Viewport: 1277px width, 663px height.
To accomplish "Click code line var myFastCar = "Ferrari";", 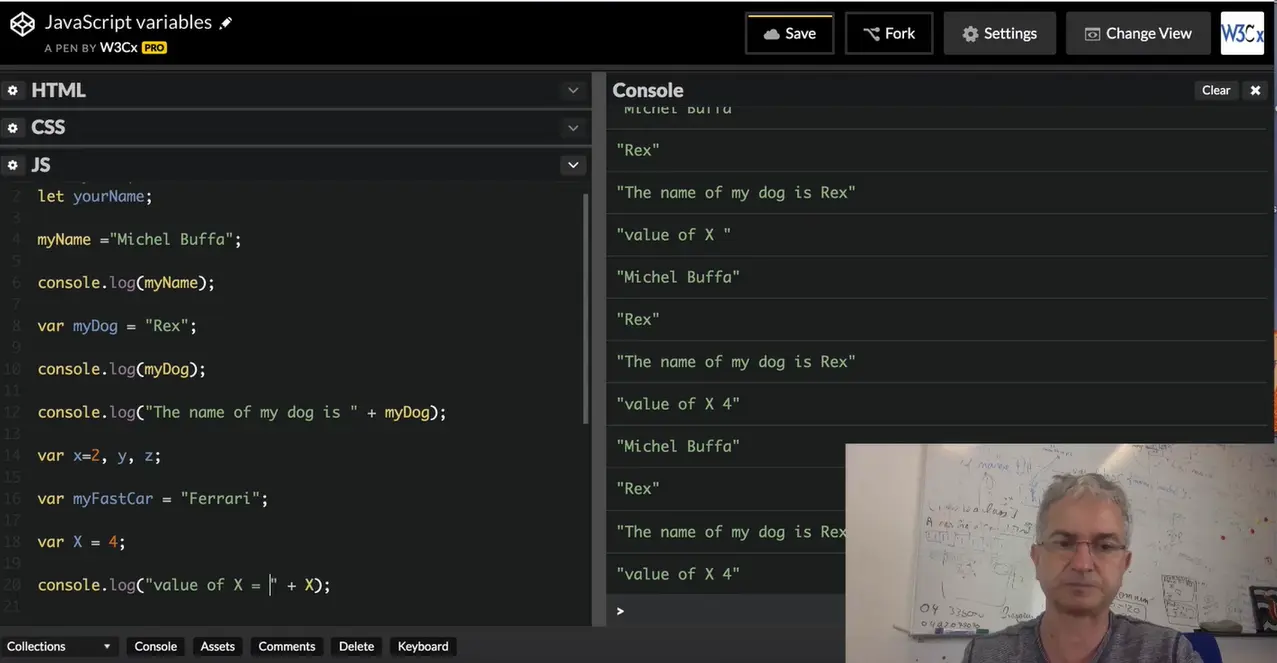I will pos(153,497).
